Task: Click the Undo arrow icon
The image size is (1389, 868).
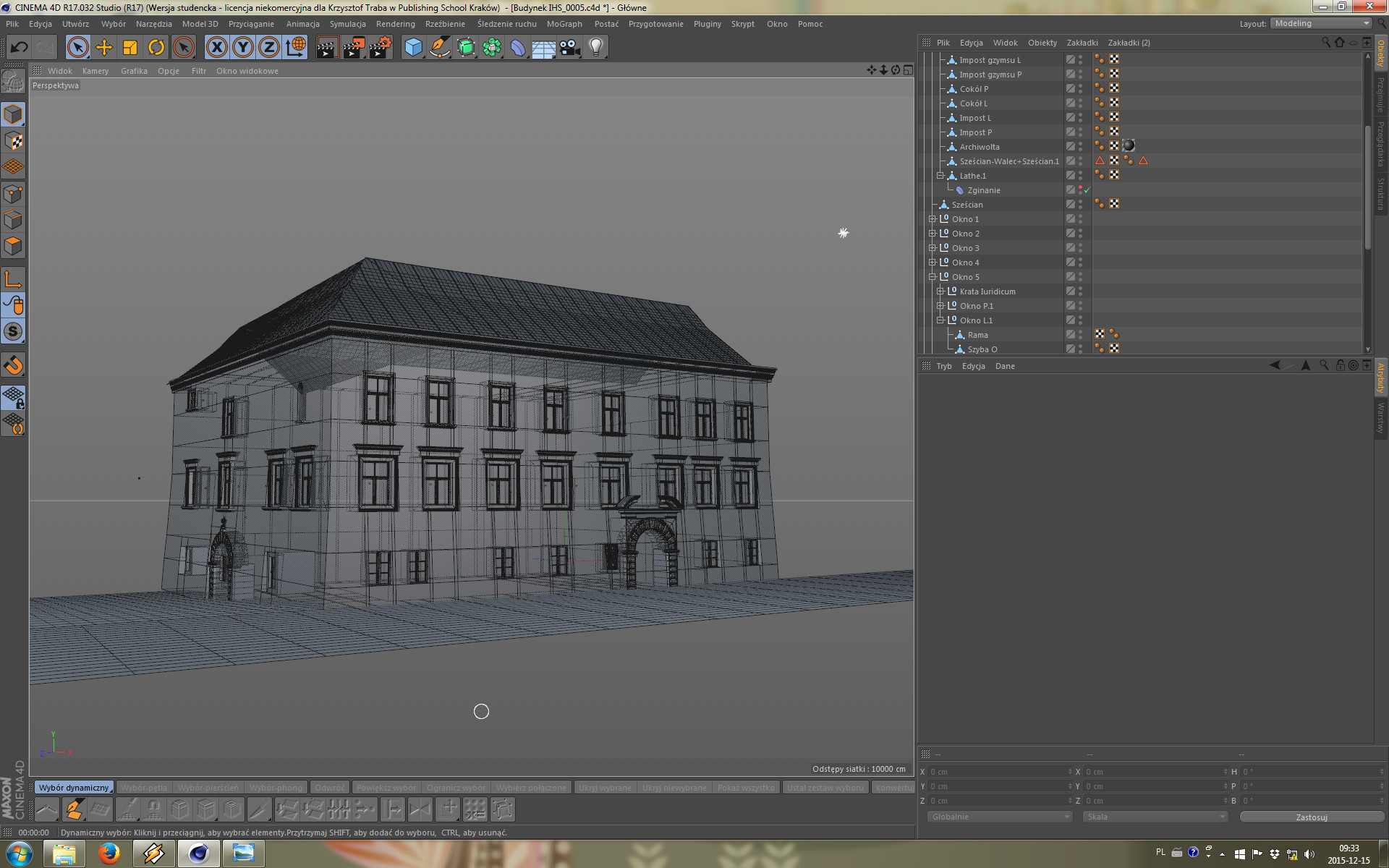Action: 19,48
